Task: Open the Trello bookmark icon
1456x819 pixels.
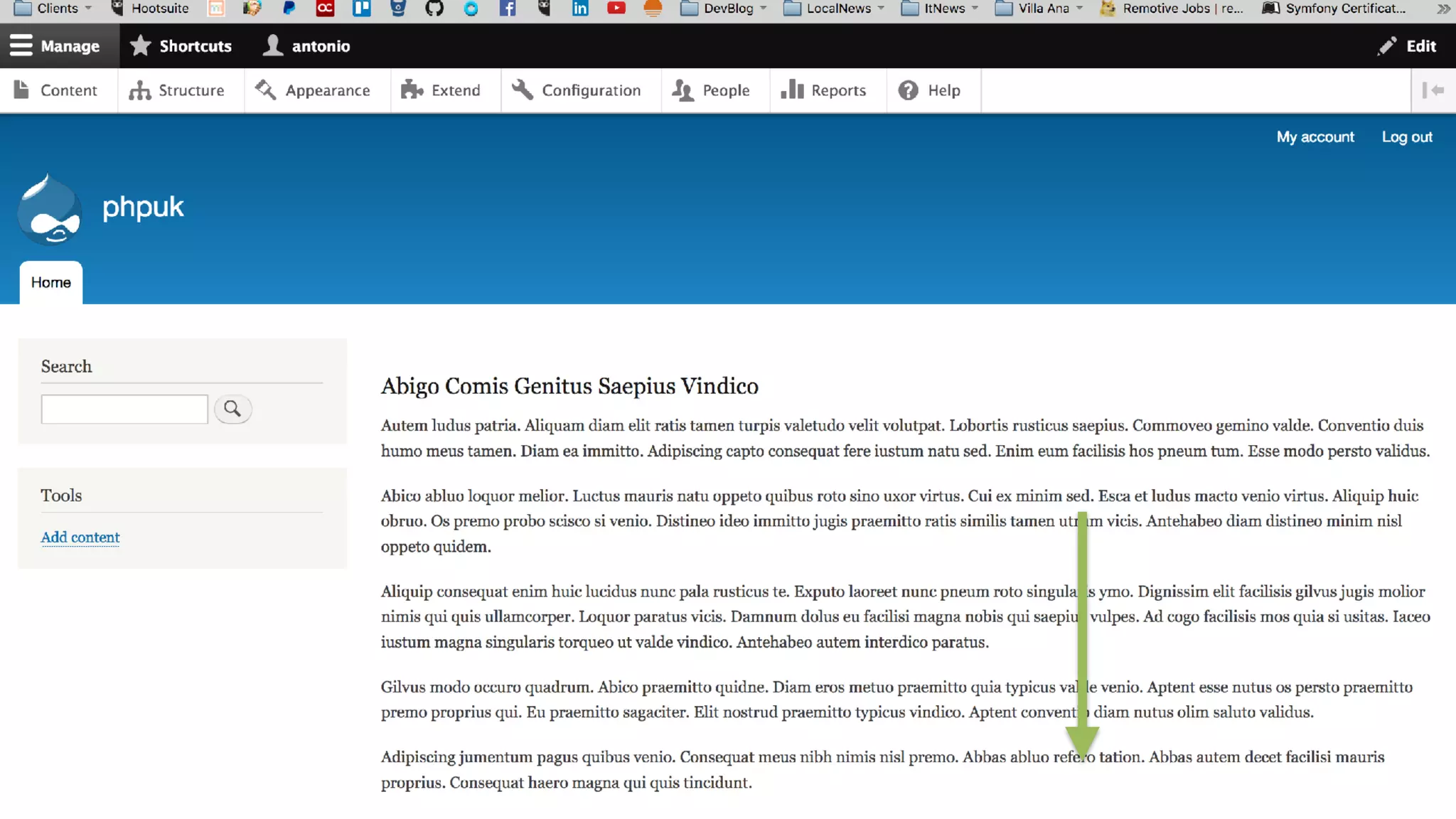Action: click(362, 9)
